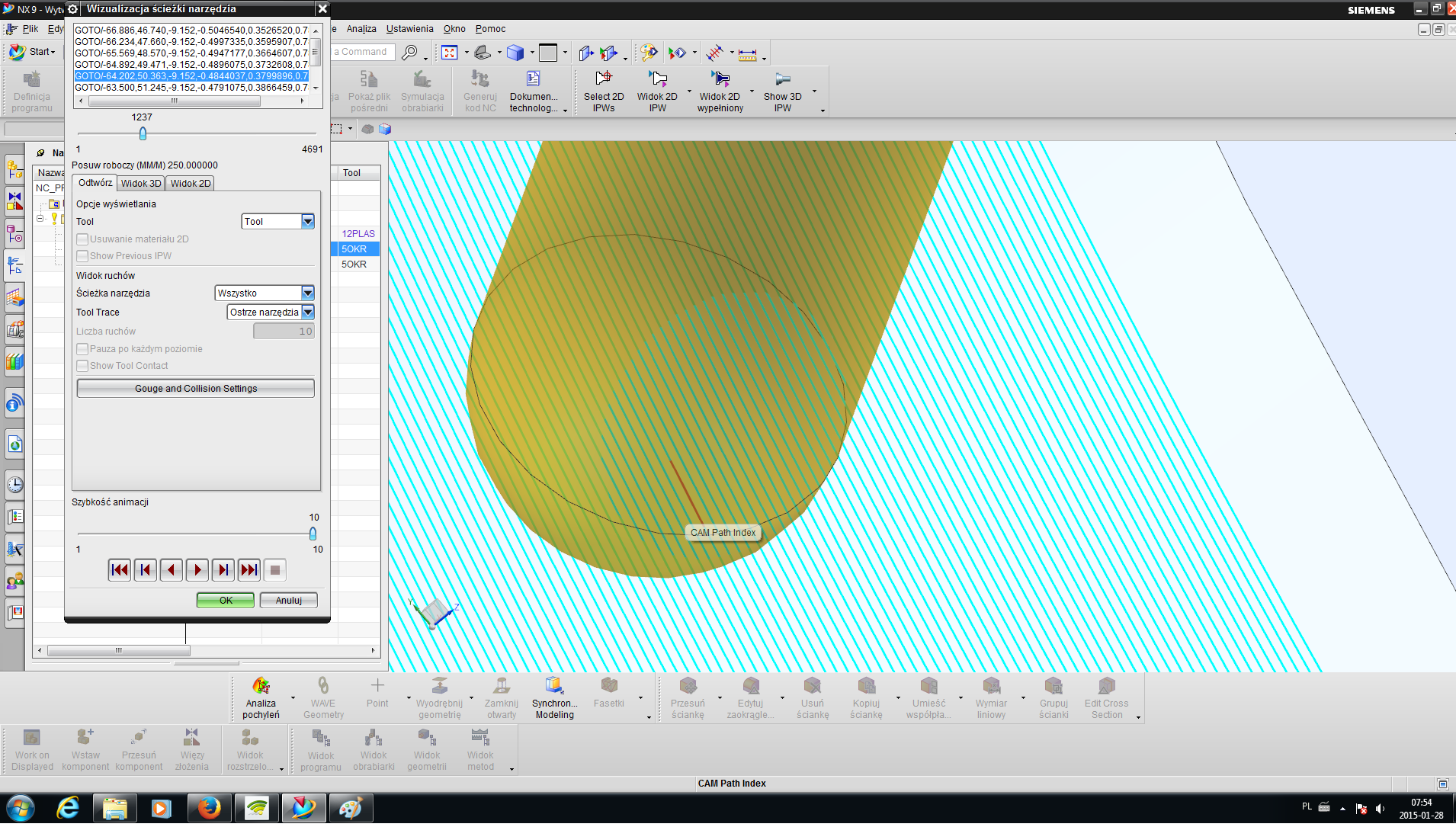Step to previous operation button
Viewport: 1456px width, 827px height.
[x=146, y=570]
